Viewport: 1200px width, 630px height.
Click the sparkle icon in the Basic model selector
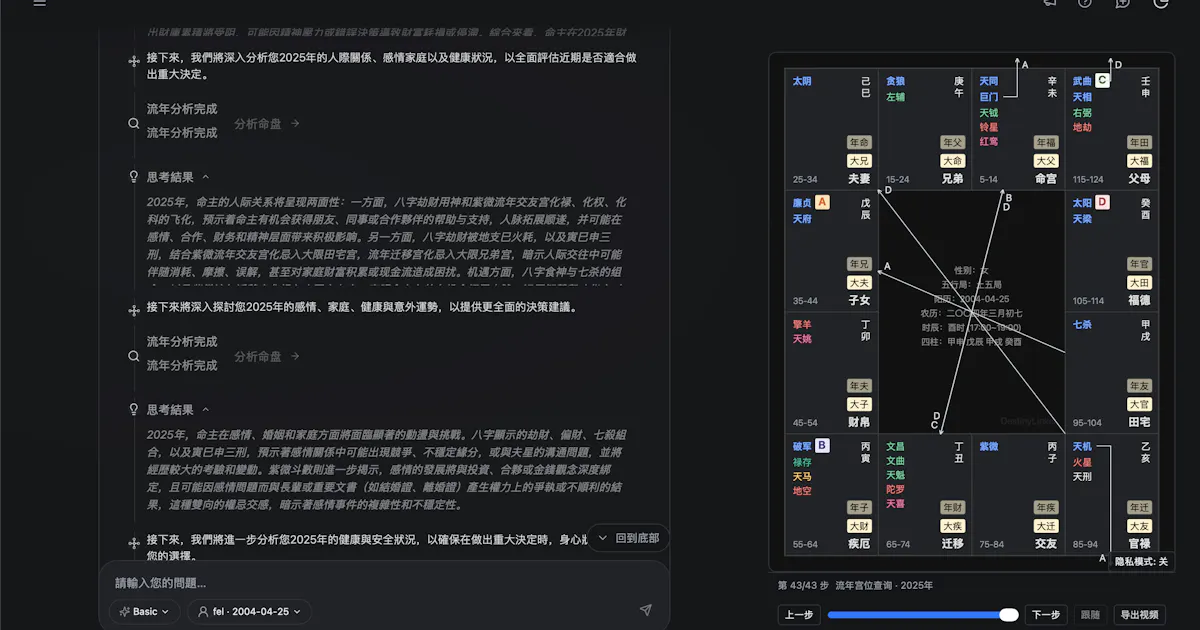click(x=125, y=611)
